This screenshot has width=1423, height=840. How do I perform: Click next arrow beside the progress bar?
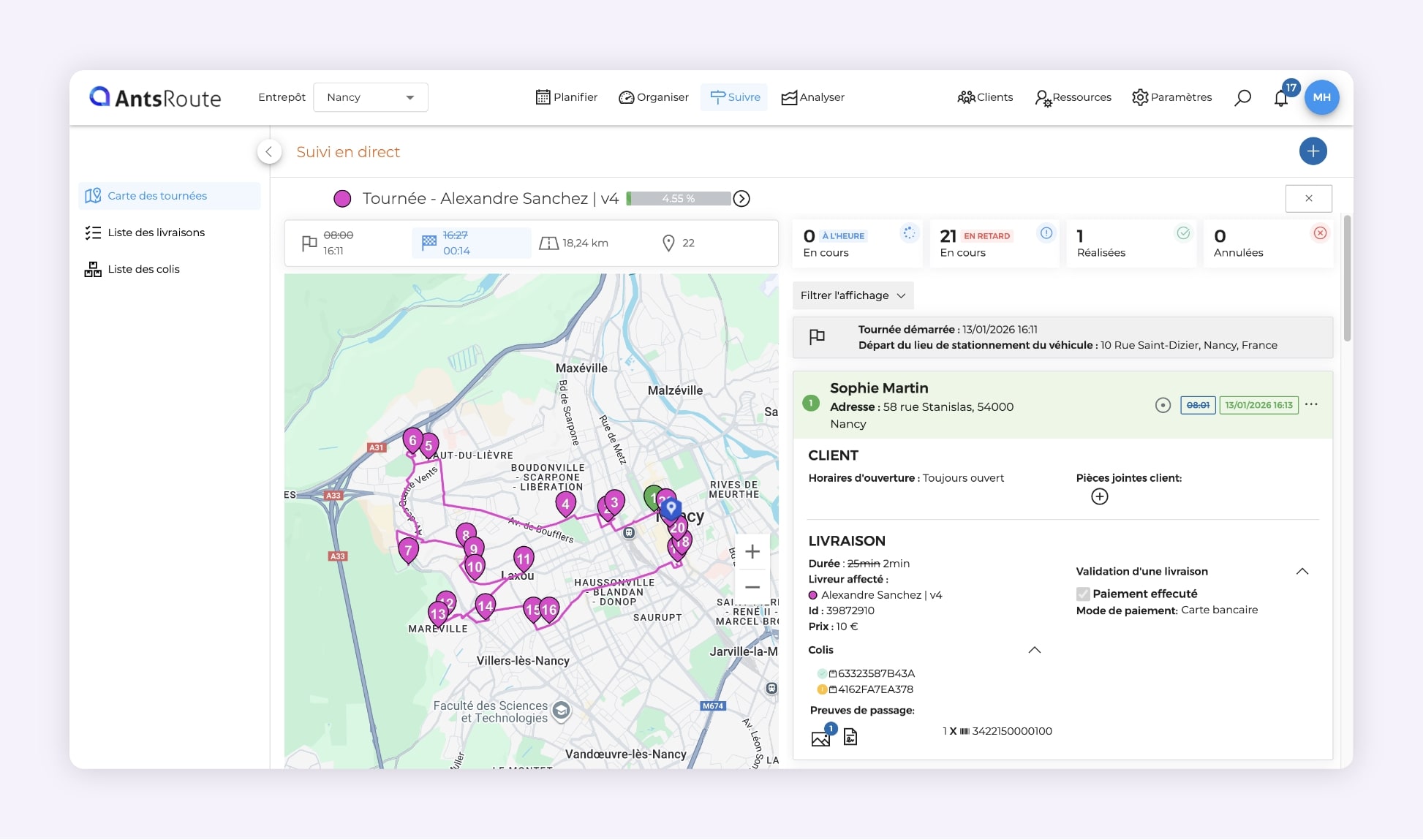[x=741, y=199]
